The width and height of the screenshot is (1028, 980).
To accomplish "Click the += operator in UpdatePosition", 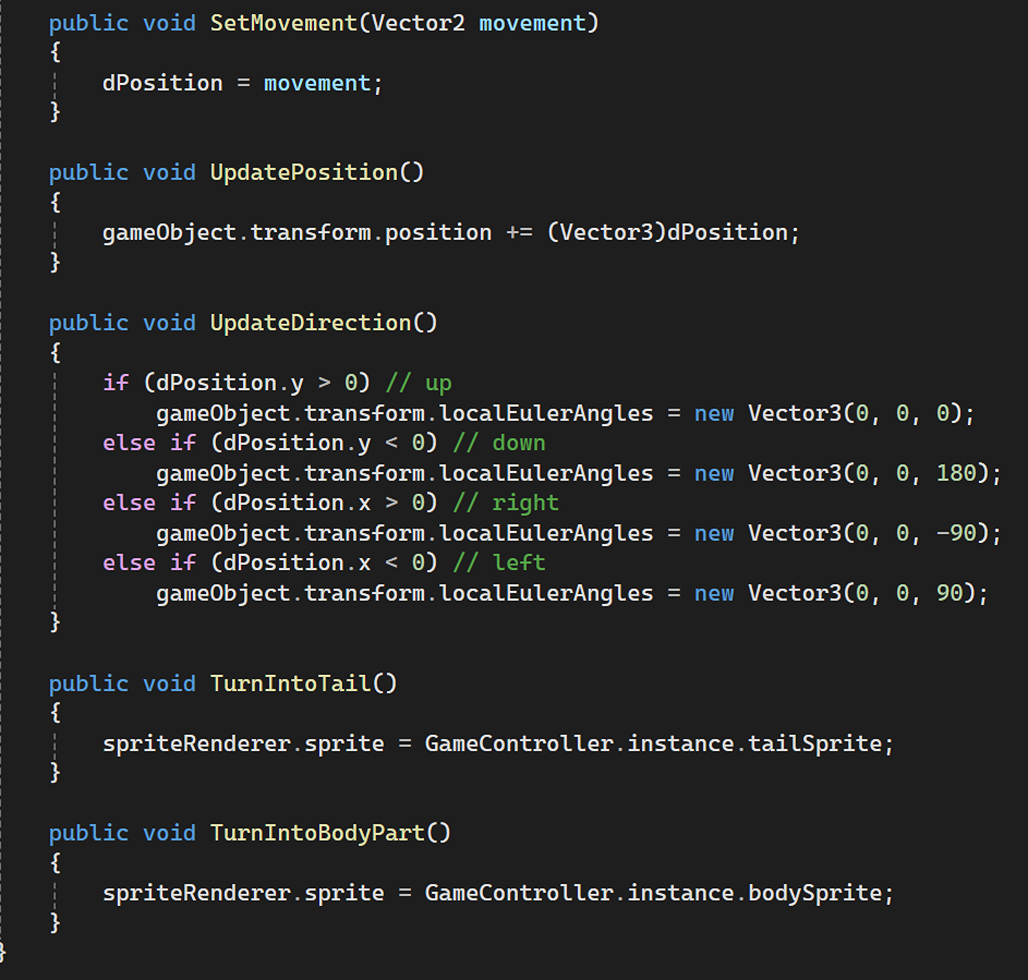I will 519,232.
